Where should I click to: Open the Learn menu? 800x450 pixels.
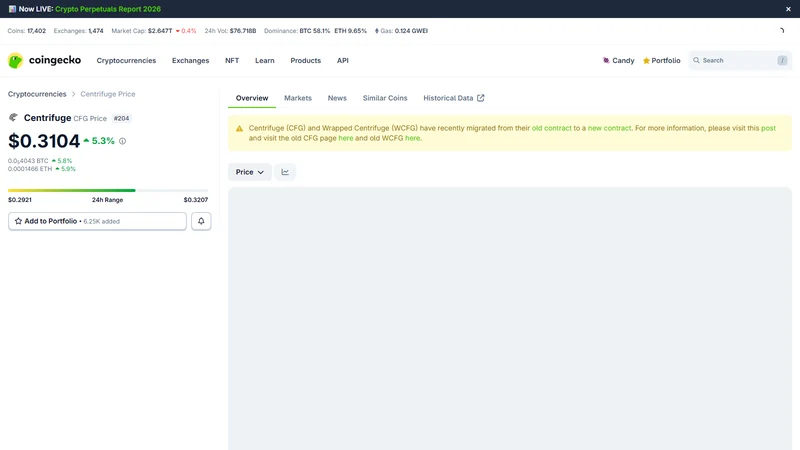pos(264,60)
